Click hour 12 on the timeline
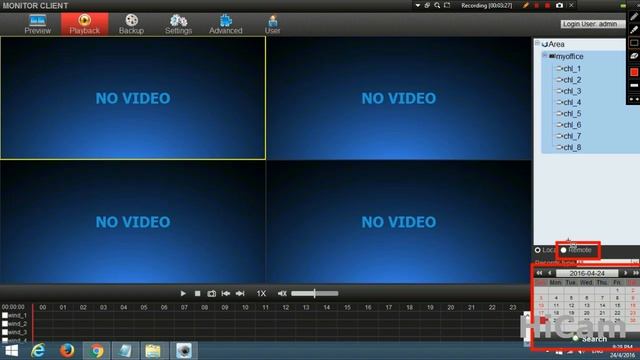 tap(286, 307)
